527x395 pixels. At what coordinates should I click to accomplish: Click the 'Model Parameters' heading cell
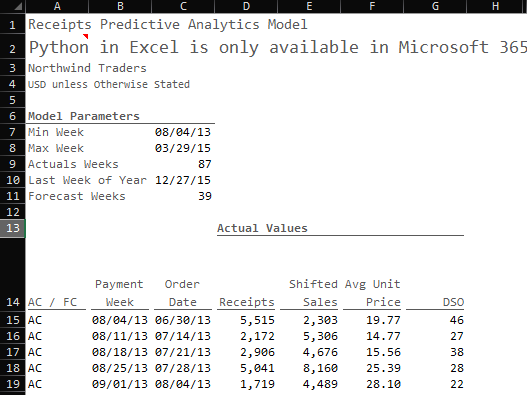[x=84, y=116]
